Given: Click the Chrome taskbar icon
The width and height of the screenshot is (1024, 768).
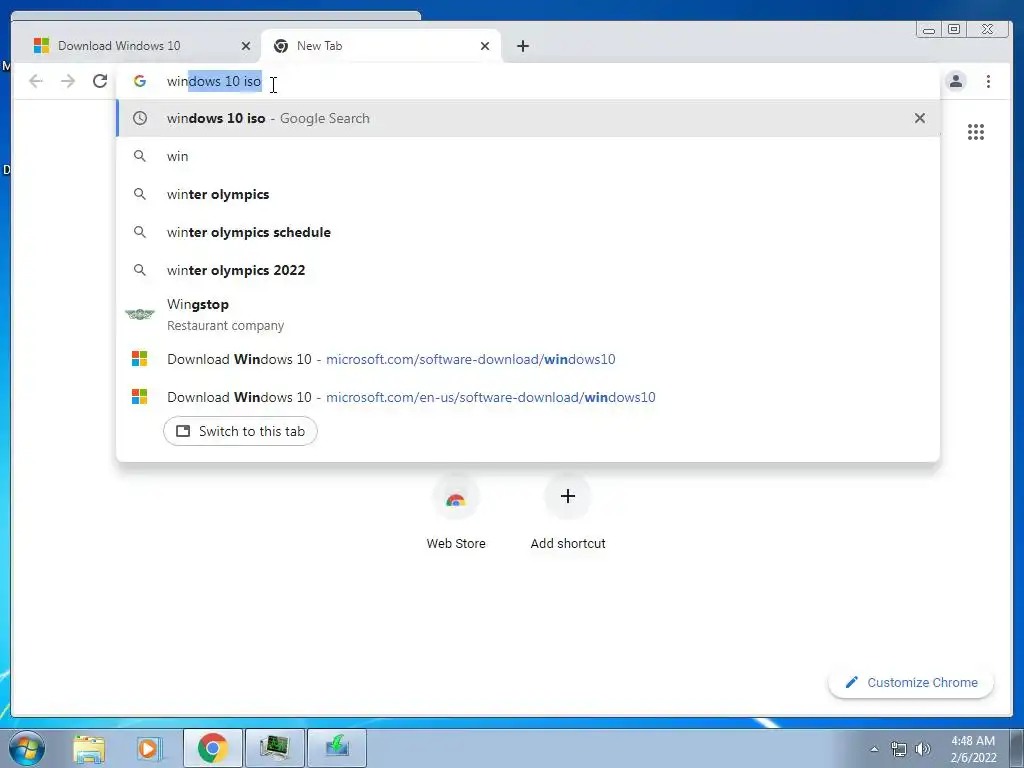Looking at the screenshot, I should point(213,748).
